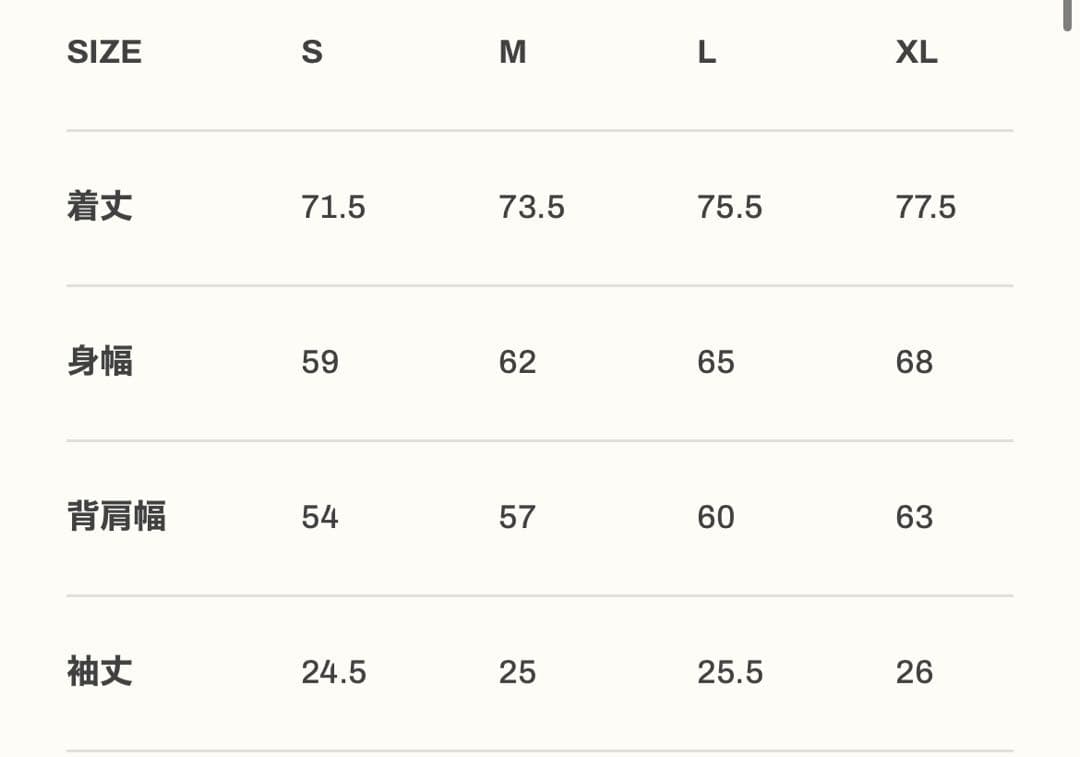Select the 73.5 length value for M
The height and width of the screenshot is (757, 1080).
pyautogui.click(x=531, y=207)
